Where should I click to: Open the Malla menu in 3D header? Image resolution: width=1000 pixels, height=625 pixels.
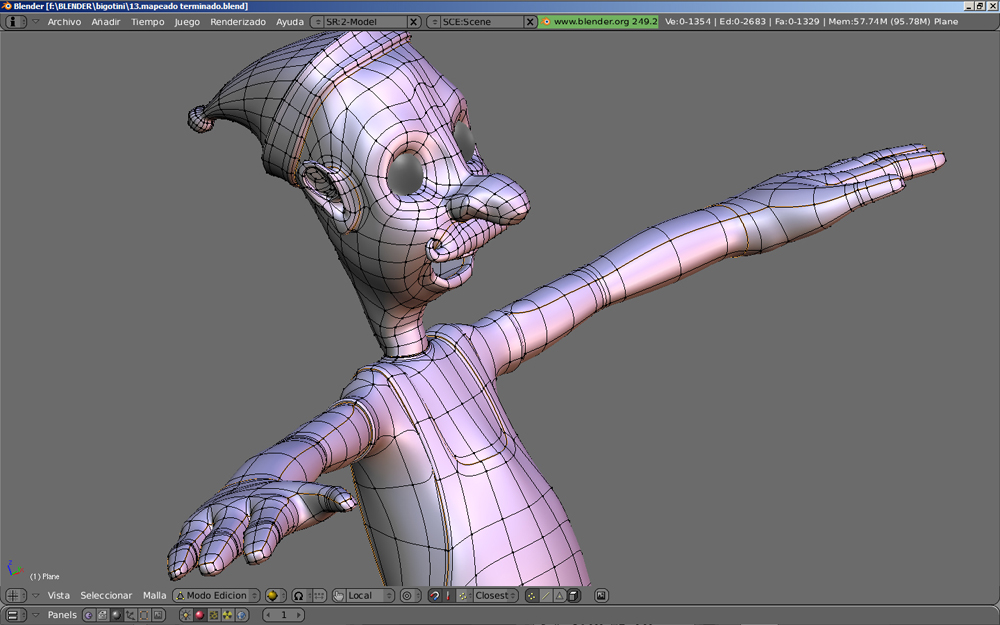click(154, 595)
